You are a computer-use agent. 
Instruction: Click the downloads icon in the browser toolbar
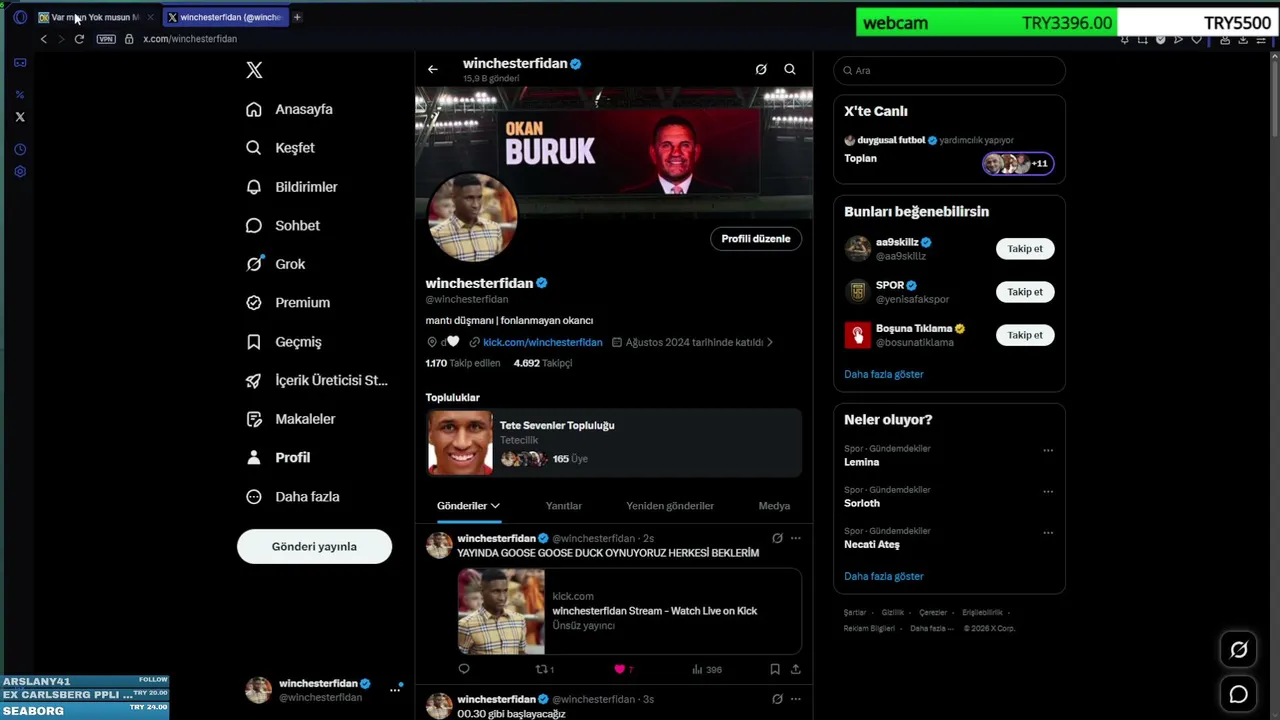1243,40
